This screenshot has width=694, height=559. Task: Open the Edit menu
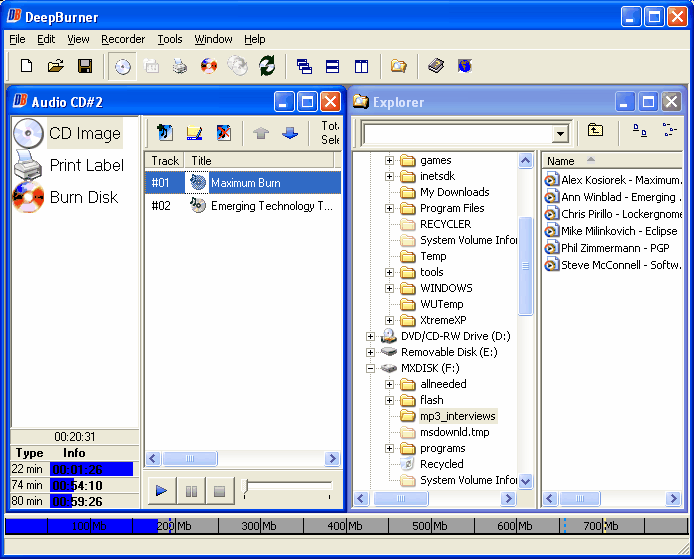[46, 39]
